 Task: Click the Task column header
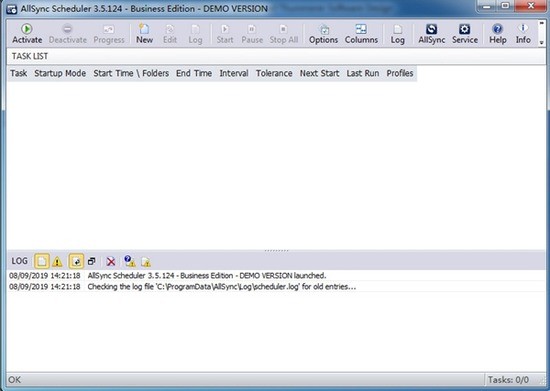click(19, 73)
